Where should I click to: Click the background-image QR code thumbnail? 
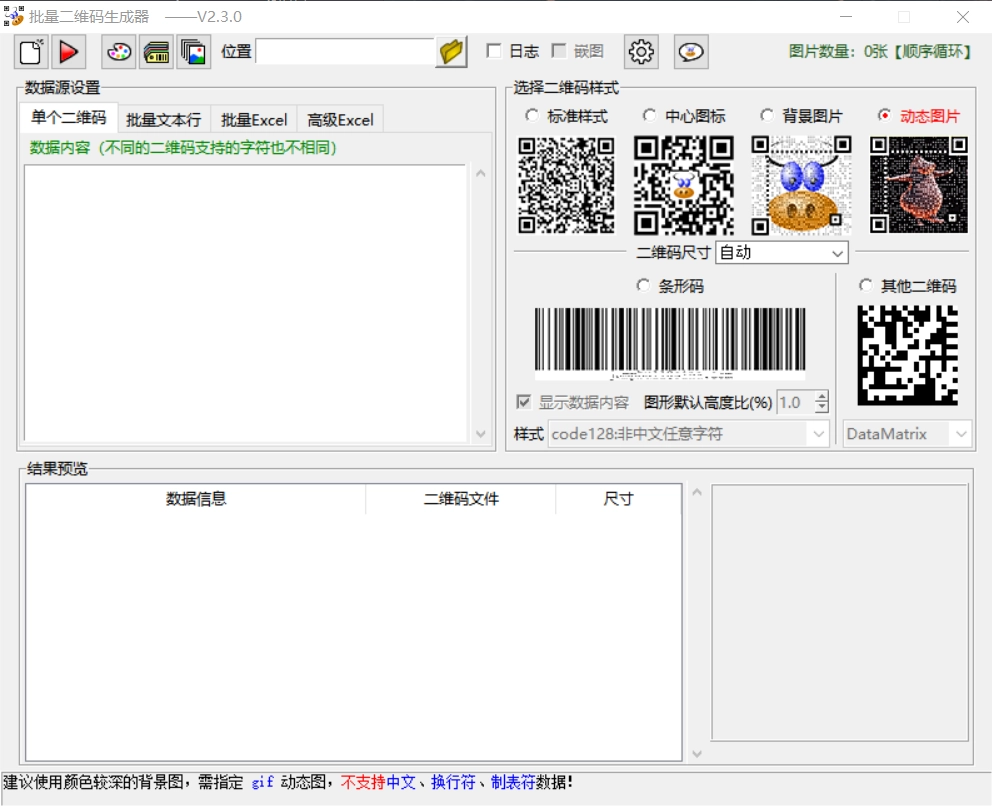pos(802,185)
